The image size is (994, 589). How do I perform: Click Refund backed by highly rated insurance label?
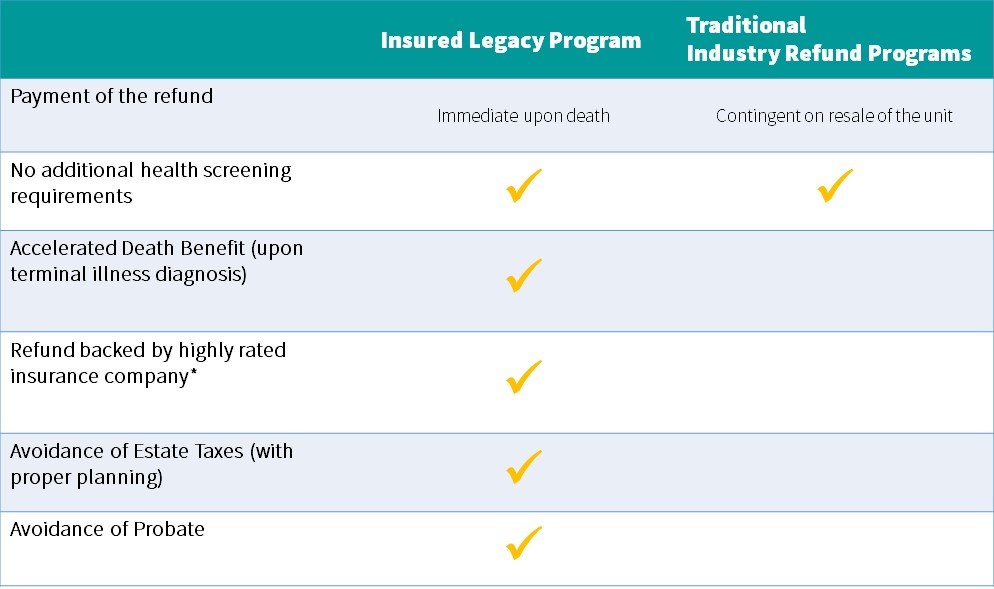click(148, 363)
